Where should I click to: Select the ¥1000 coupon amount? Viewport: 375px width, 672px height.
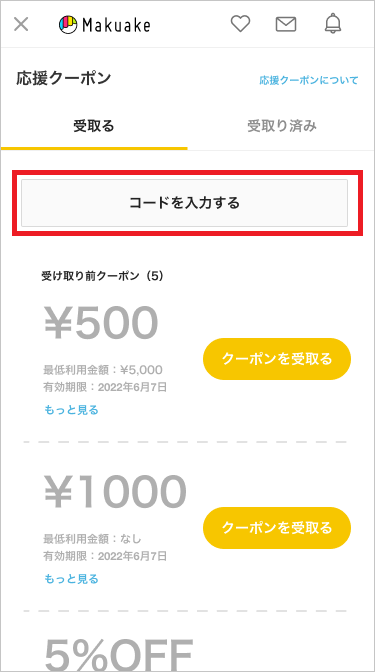(115, 491)
